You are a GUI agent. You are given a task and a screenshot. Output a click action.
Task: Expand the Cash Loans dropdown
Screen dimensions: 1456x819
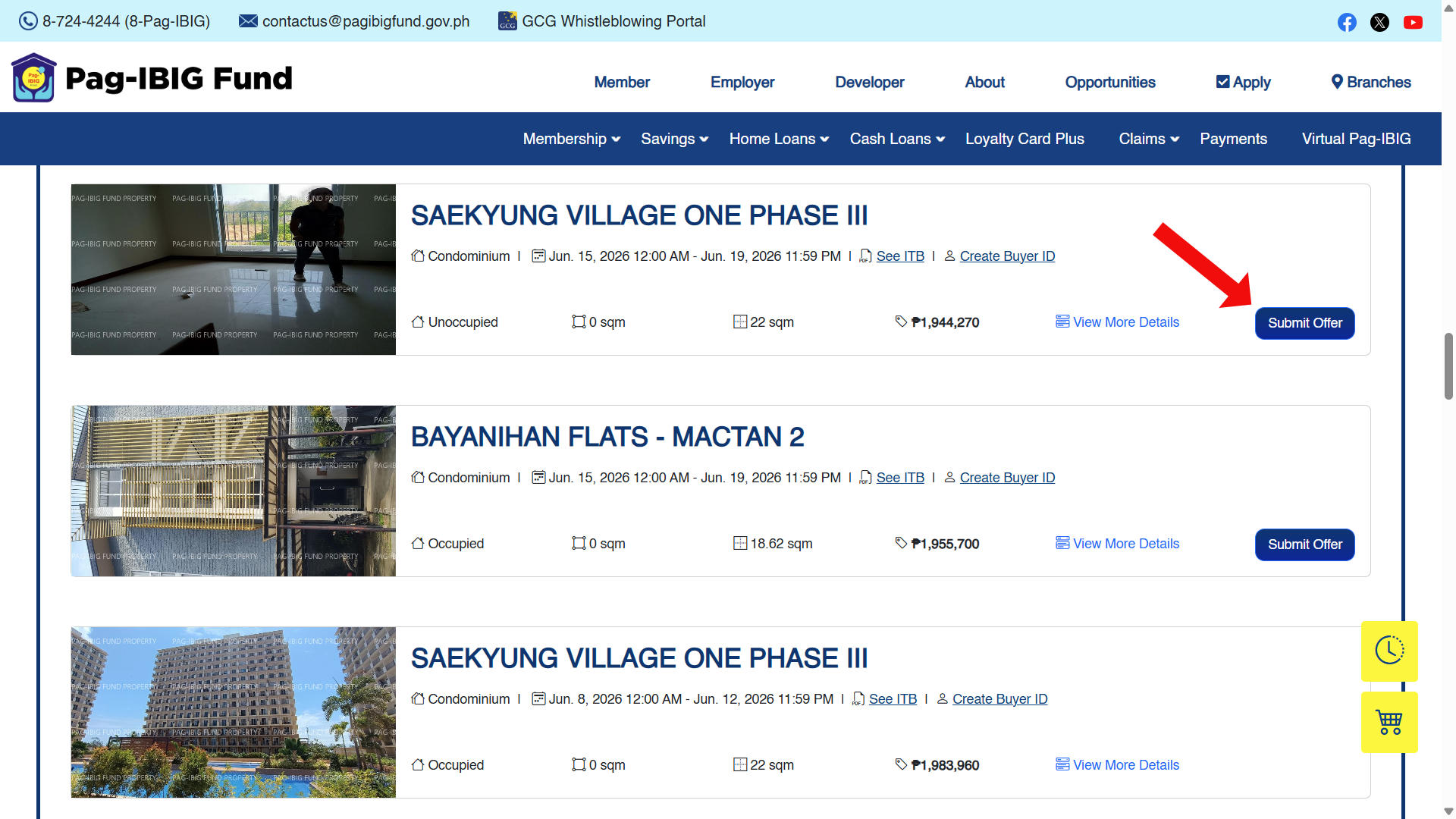(898, 139)
